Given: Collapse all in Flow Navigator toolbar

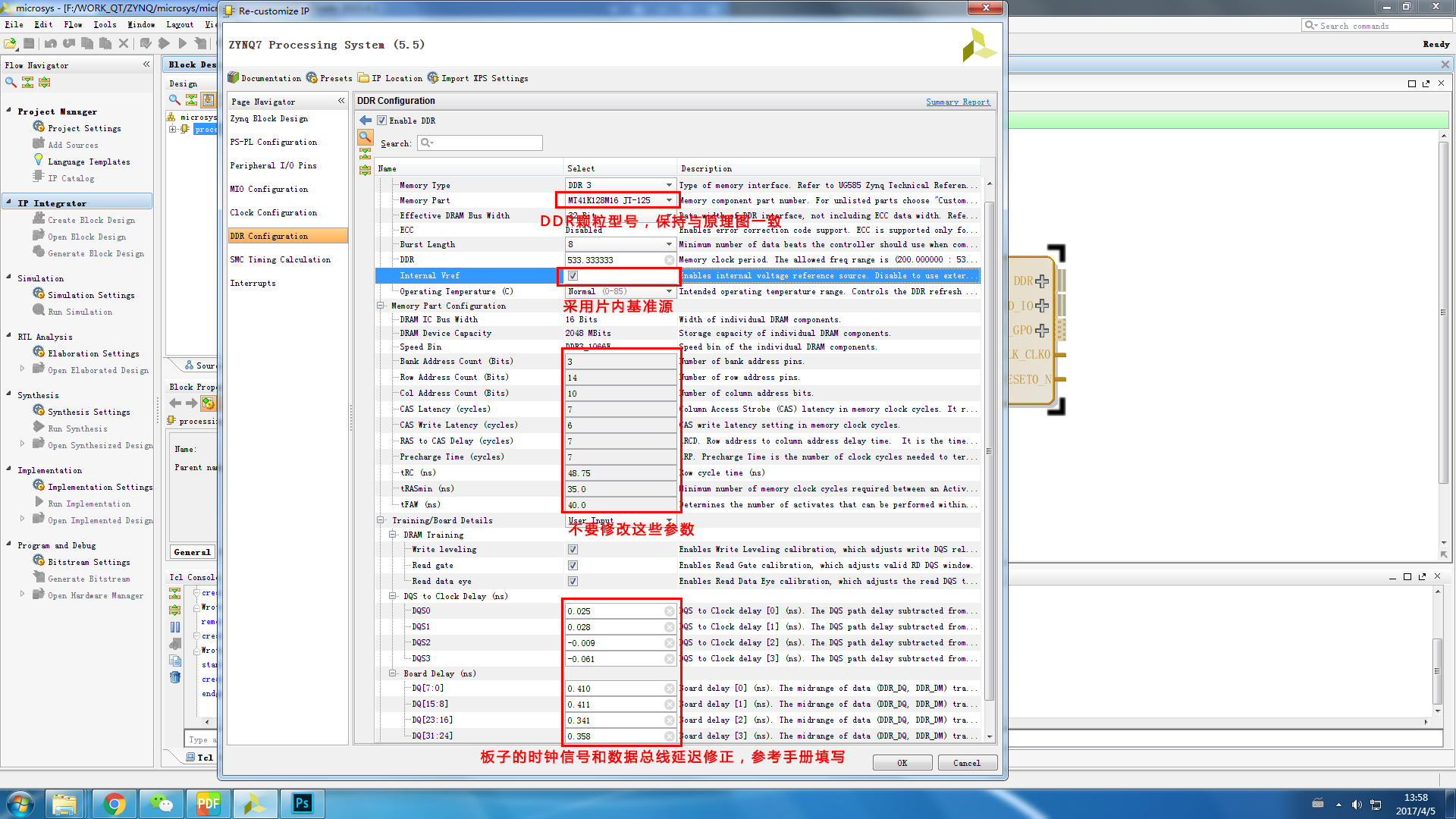Looking at the screenshot, I should pos(27,82).
